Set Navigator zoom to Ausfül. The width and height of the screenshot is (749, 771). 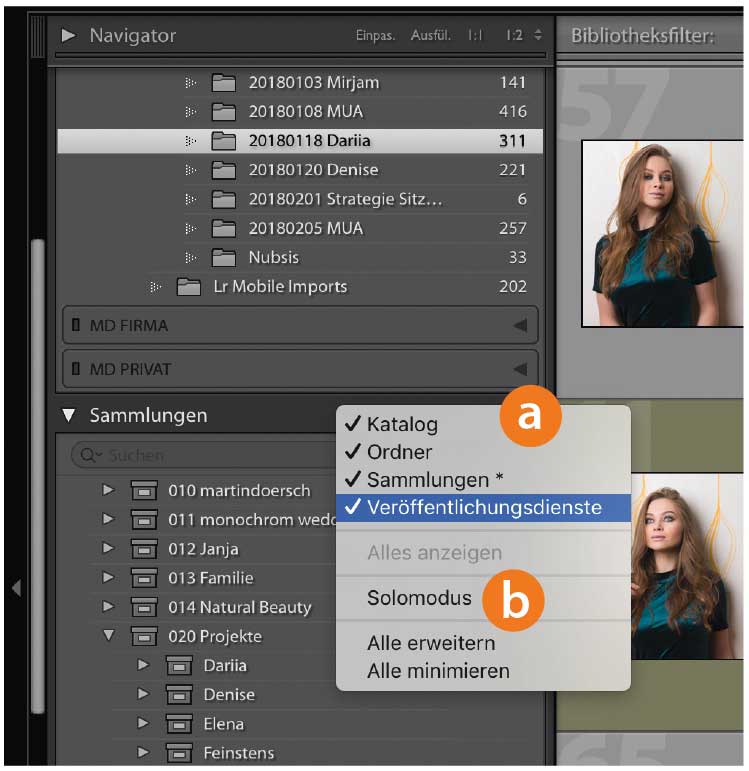coord(430,36)
